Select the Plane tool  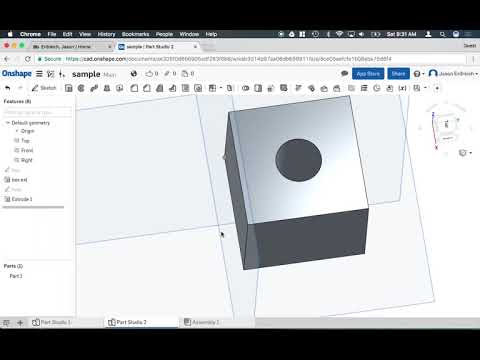click(351, 88)
